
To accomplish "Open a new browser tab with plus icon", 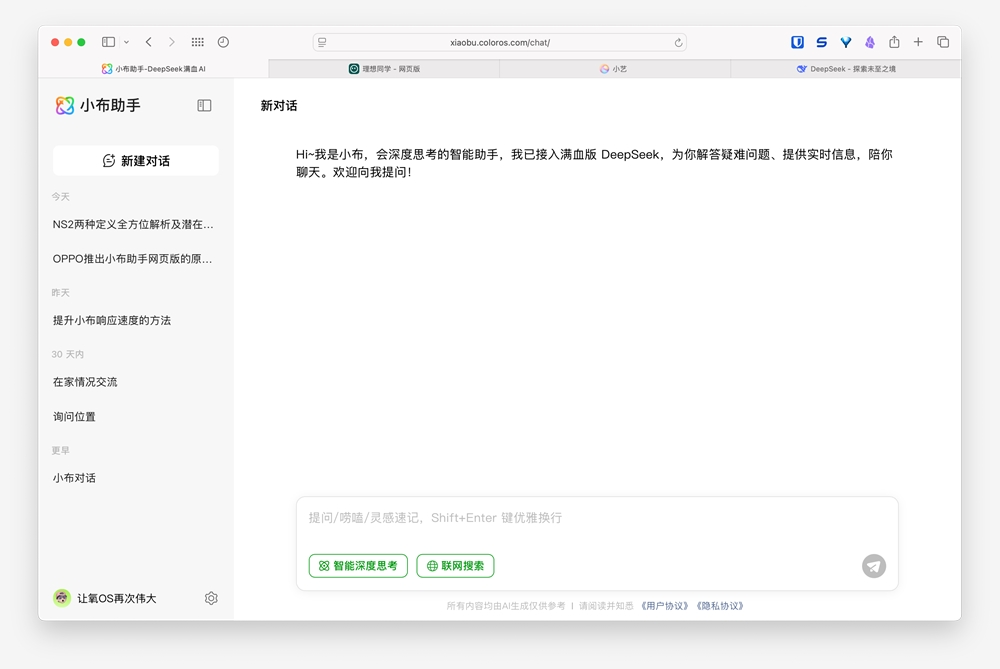I will (918, 42).
